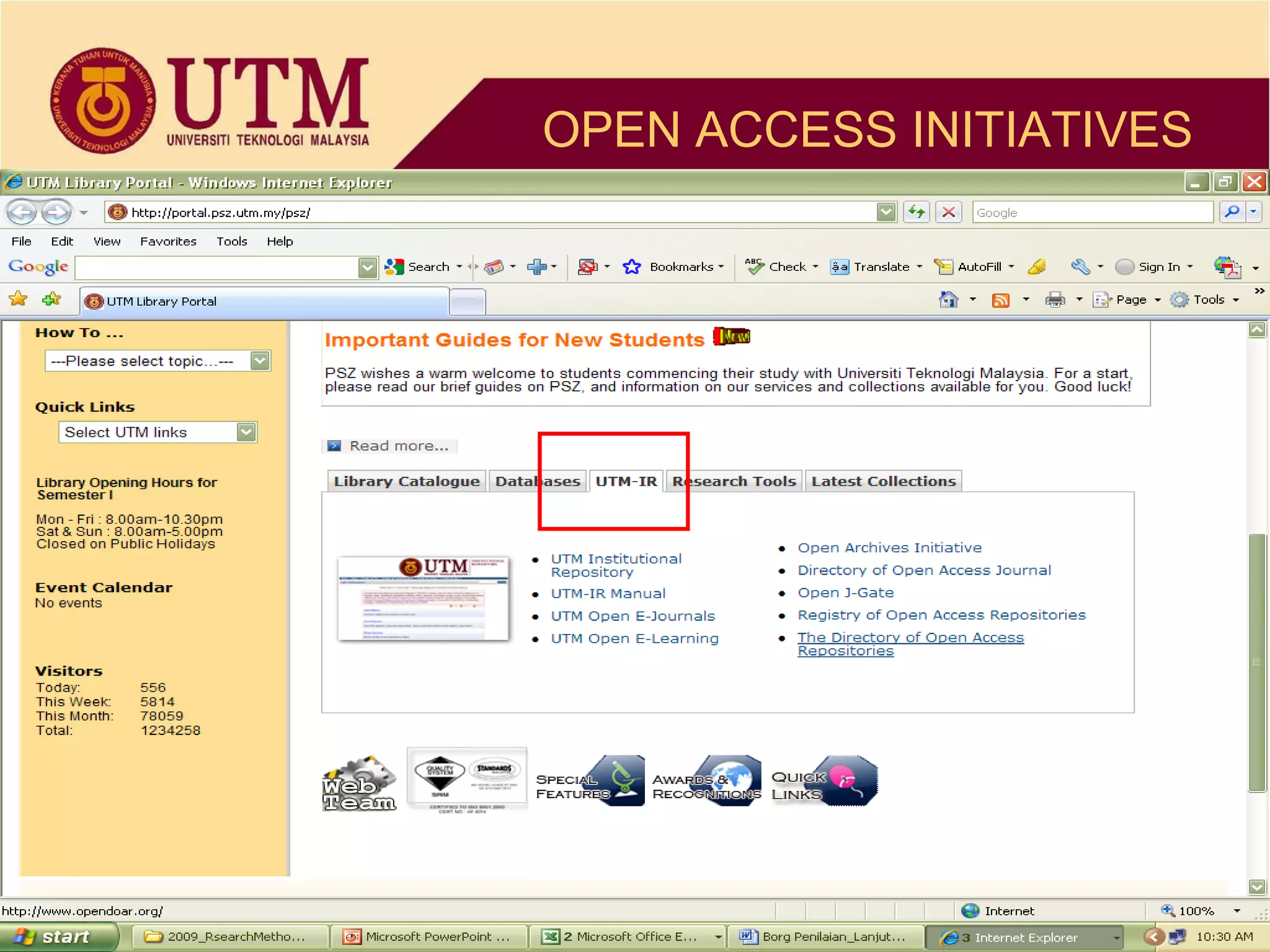This screenshot has width=1270, height=952.
Task: Click the UTM Library Portal browser tab
Action: tap(265, 301)
